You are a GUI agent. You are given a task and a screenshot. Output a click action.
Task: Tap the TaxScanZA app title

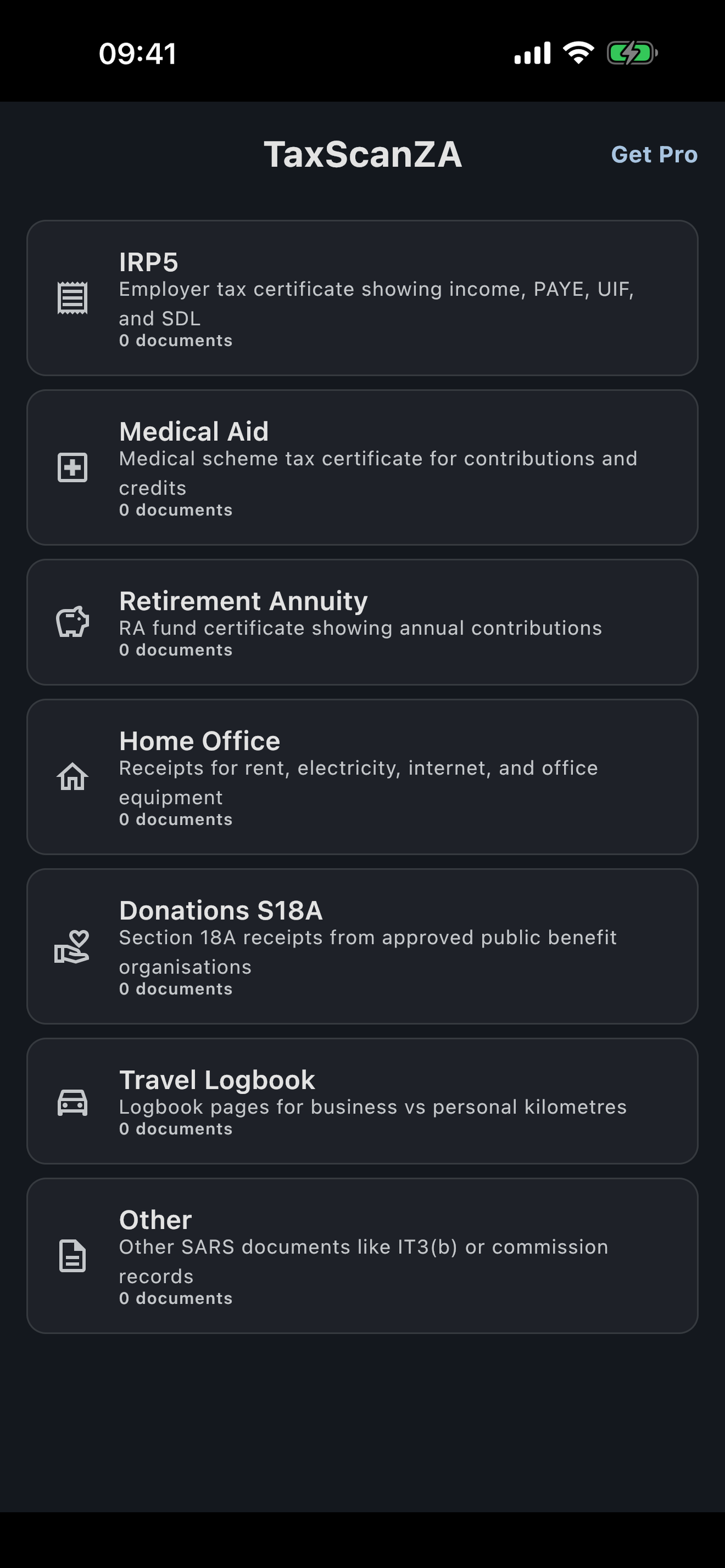[363, 155]
